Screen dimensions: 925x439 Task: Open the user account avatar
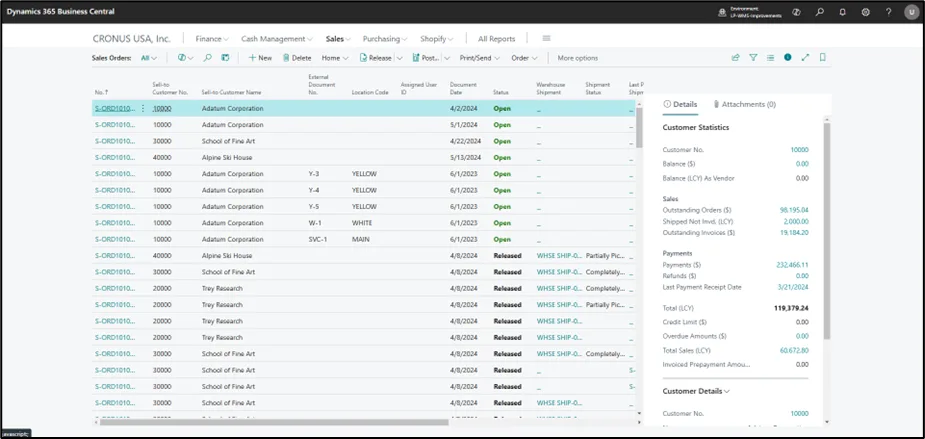click(911, 12)
